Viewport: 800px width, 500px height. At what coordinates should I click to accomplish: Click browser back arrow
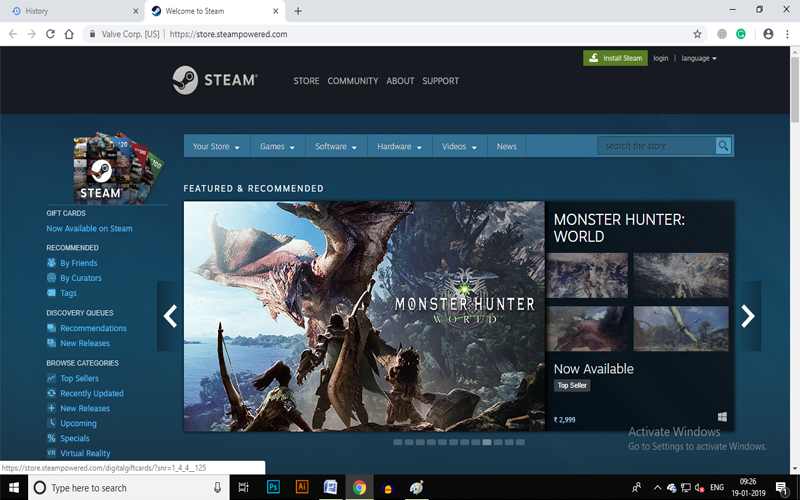coord(13,34)
